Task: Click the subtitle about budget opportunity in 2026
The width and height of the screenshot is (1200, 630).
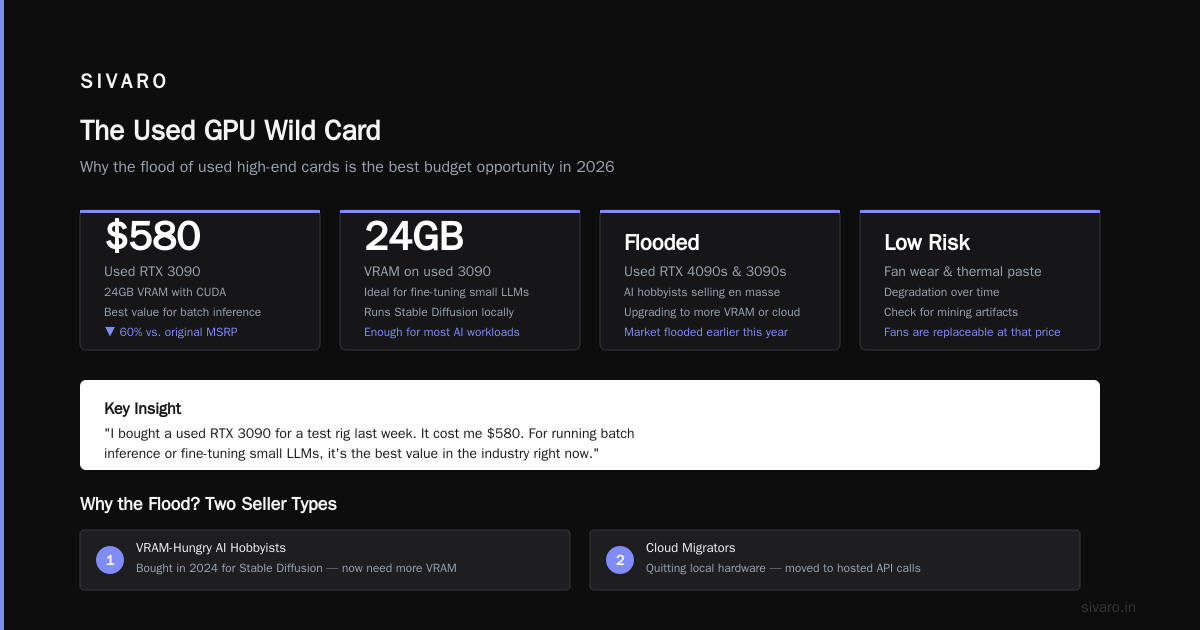Action: 347,167
